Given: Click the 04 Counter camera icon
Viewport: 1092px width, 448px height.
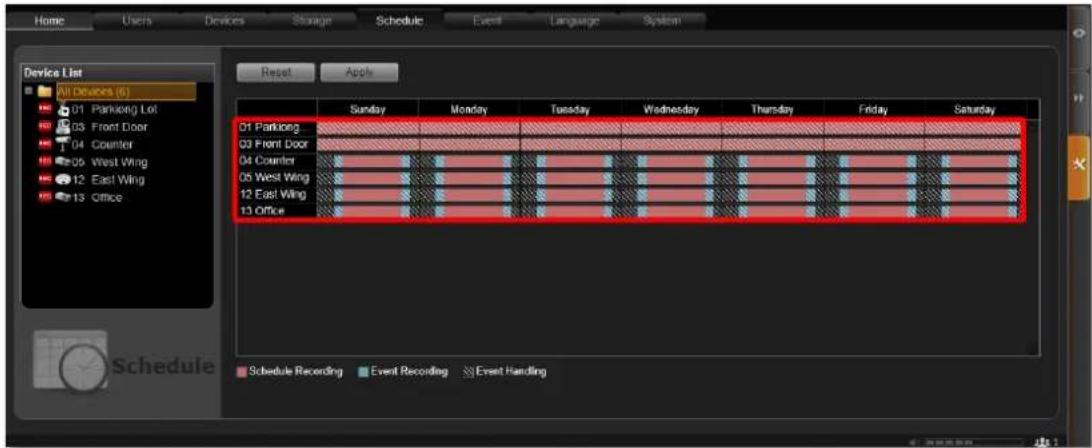Looking at the screenshot, I should (x=63, y=144).
